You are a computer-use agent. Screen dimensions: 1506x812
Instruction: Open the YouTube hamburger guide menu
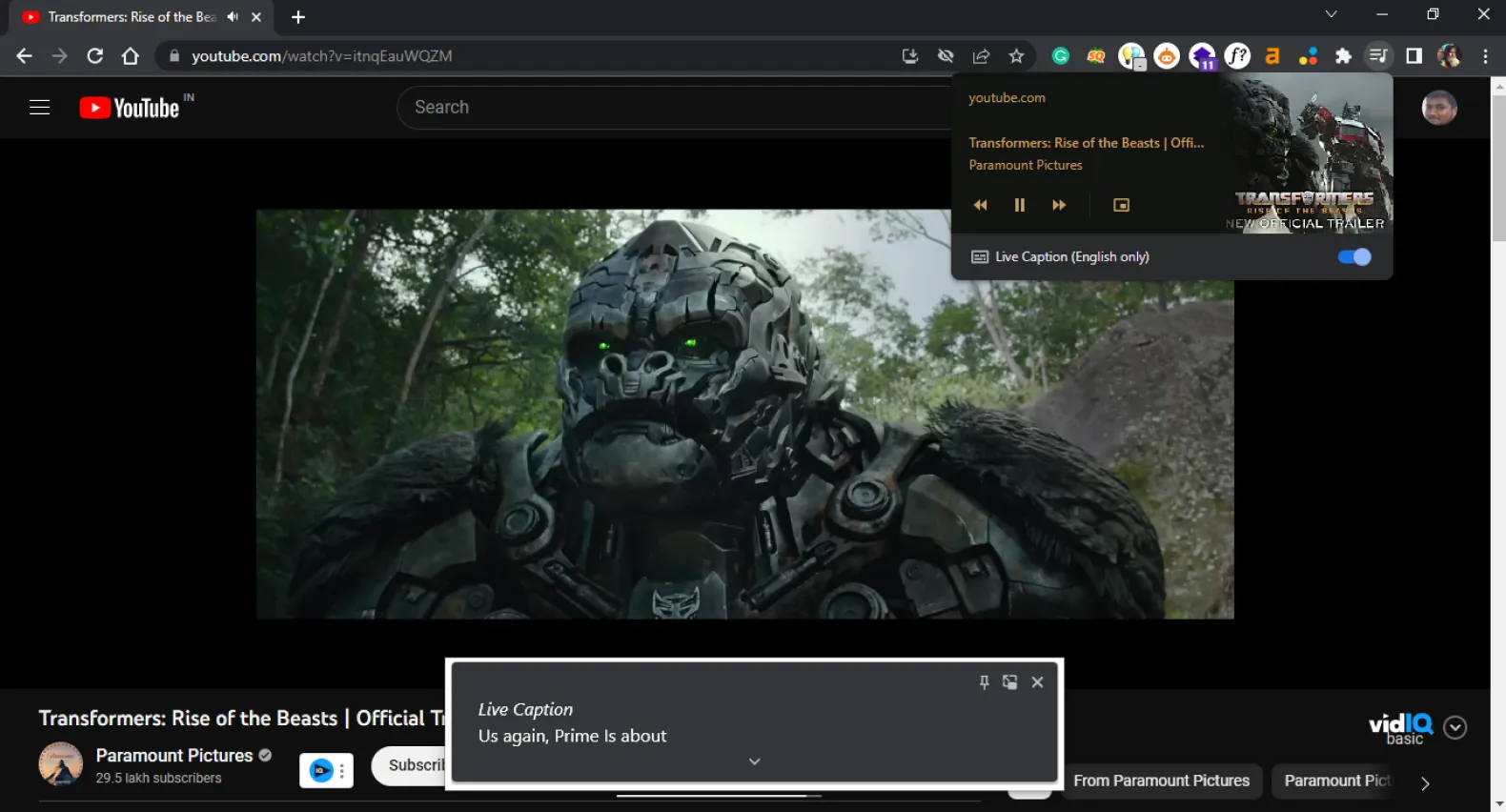tap(39, 108)
